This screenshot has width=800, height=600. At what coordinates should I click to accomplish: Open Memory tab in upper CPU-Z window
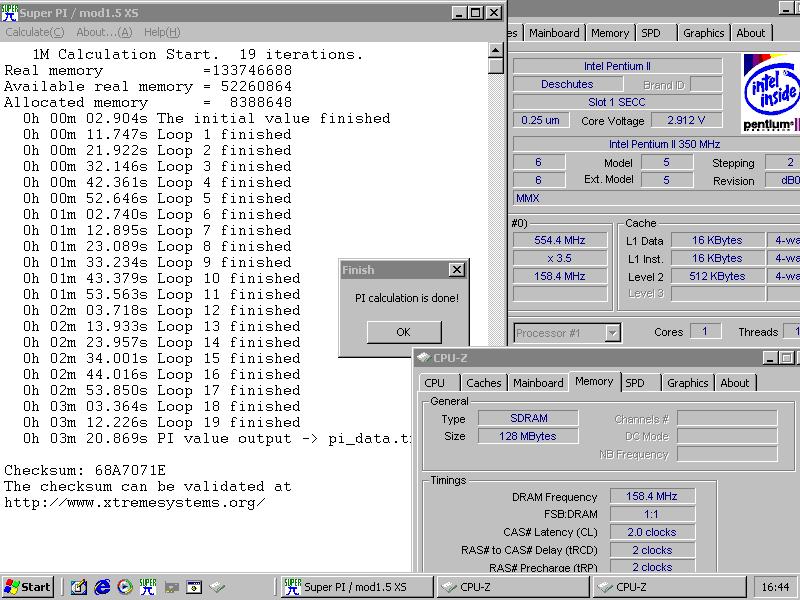pyautogui.click(x=610, y=33)
